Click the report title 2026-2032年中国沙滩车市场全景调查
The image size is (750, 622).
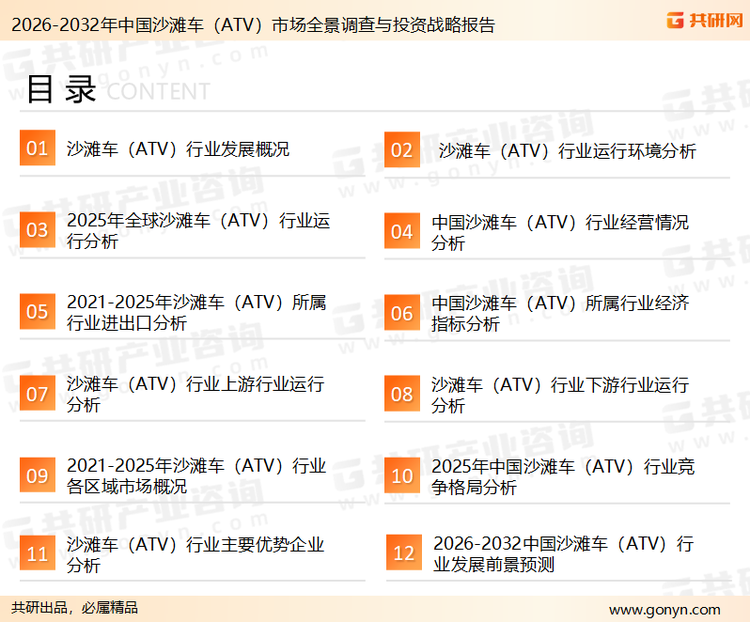(253, 24)
